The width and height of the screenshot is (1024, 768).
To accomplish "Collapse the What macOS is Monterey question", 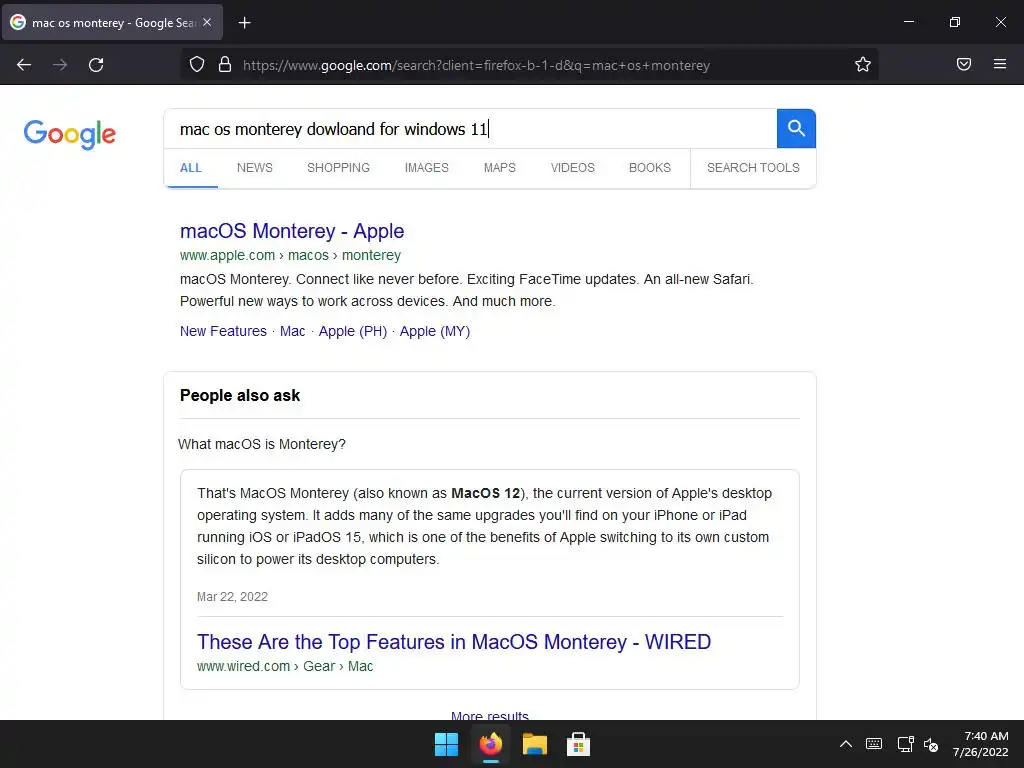I will click(x=262, y=444).
